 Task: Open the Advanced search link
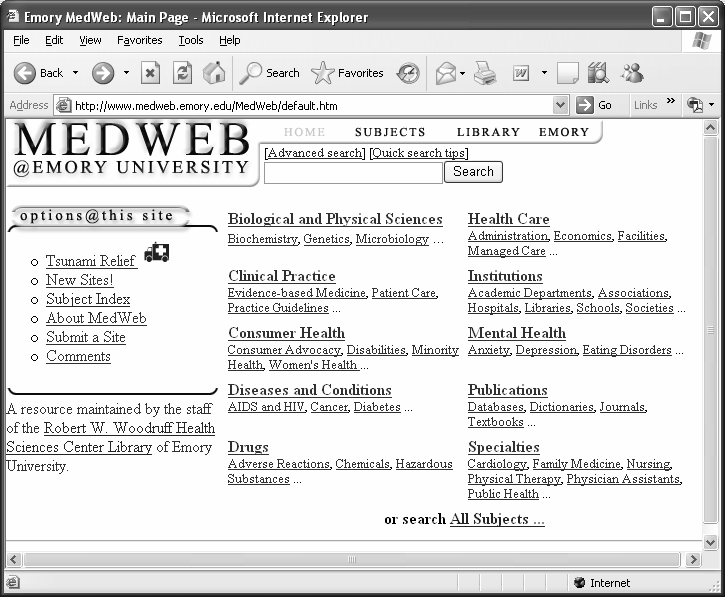tap(315, 153)
